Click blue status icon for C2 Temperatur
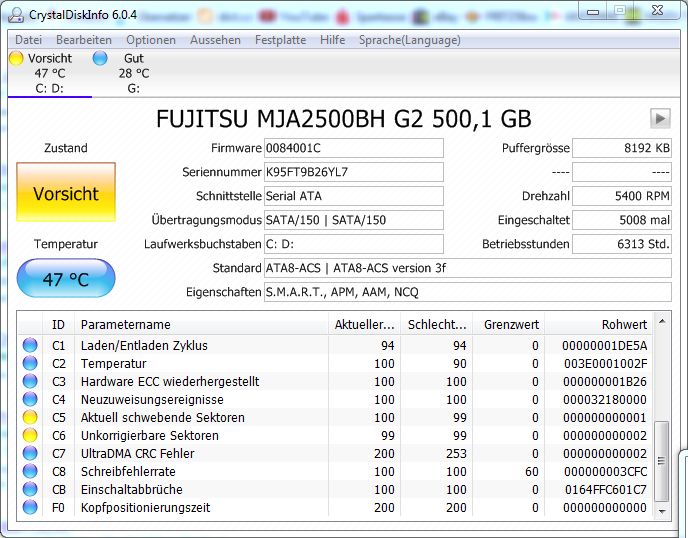This screenshot has height=538, width=688. pyautogui.click(x=30, y=363)
